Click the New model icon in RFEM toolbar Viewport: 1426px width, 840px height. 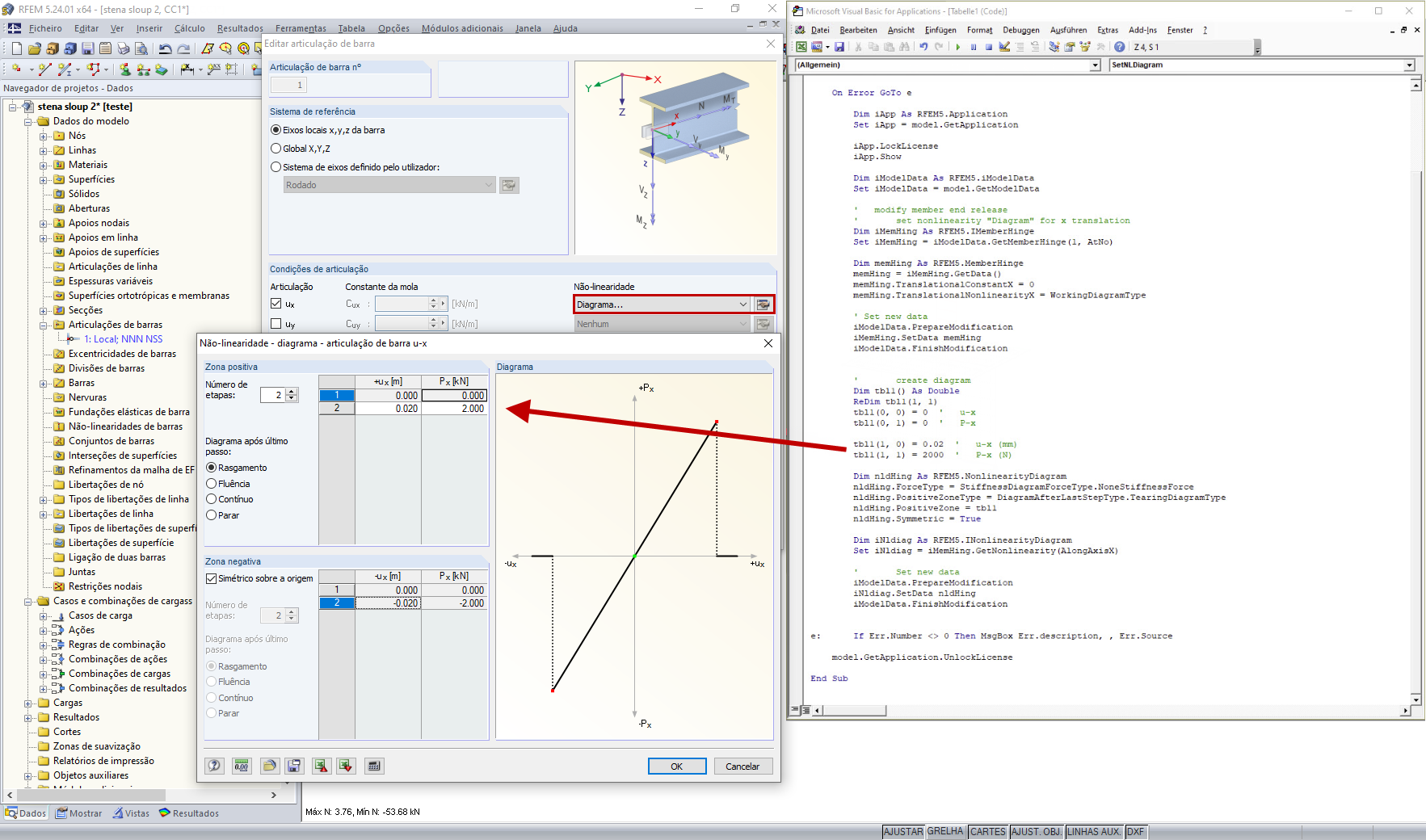(17, 48)
